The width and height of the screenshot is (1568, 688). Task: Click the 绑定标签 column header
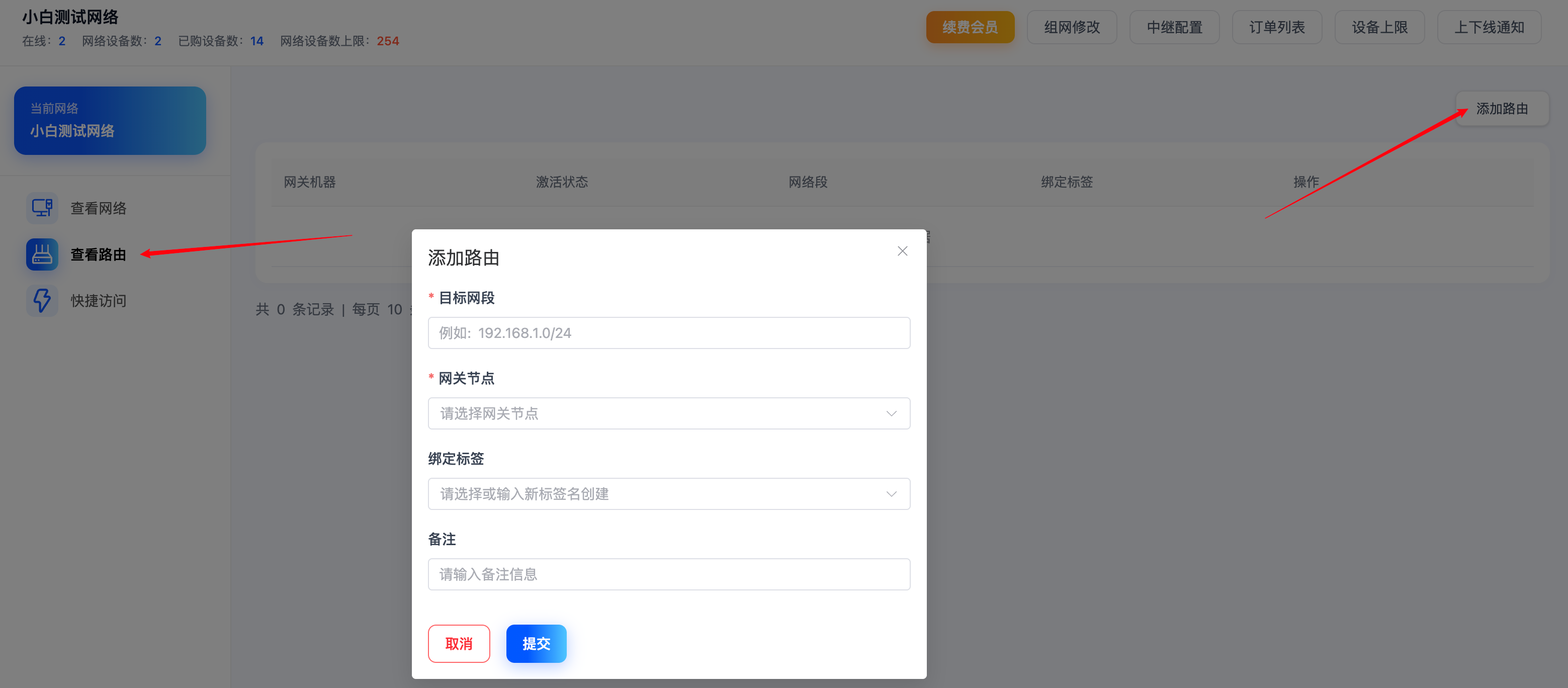[1067, 182]
